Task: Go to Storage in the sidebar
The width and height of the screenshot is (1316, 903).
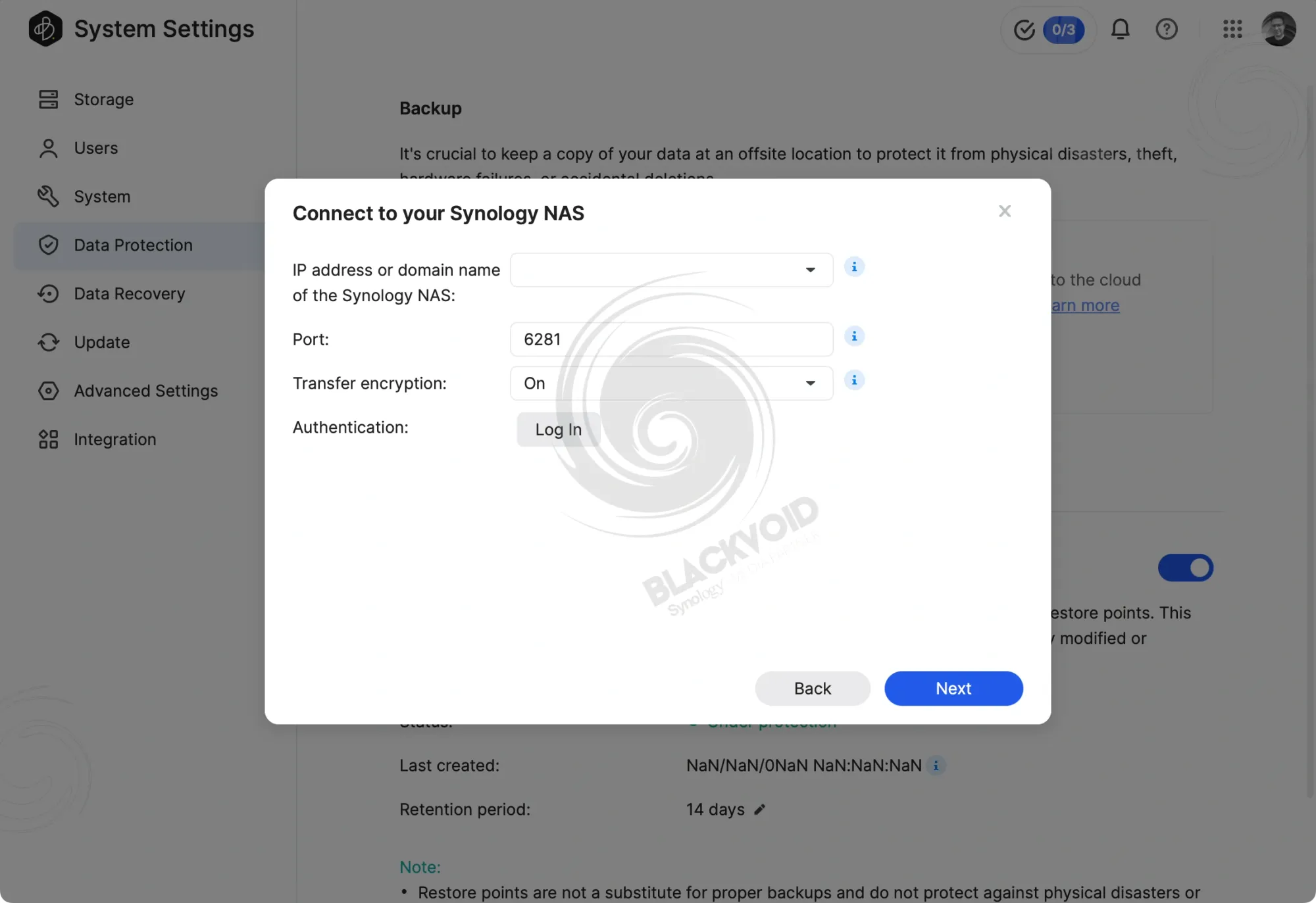Action: tap(103, 99)
